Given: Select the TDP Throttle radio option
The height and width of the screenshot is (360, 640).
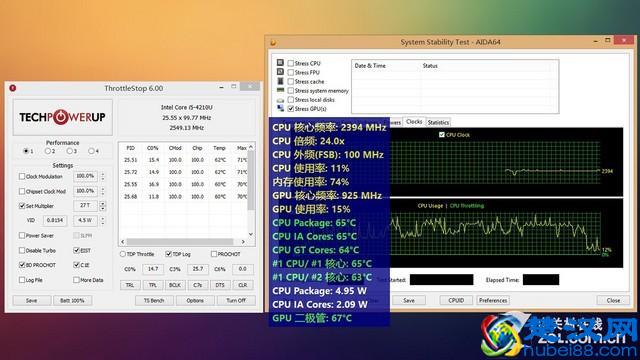Looking at the screenshot, I should (122, 254).
